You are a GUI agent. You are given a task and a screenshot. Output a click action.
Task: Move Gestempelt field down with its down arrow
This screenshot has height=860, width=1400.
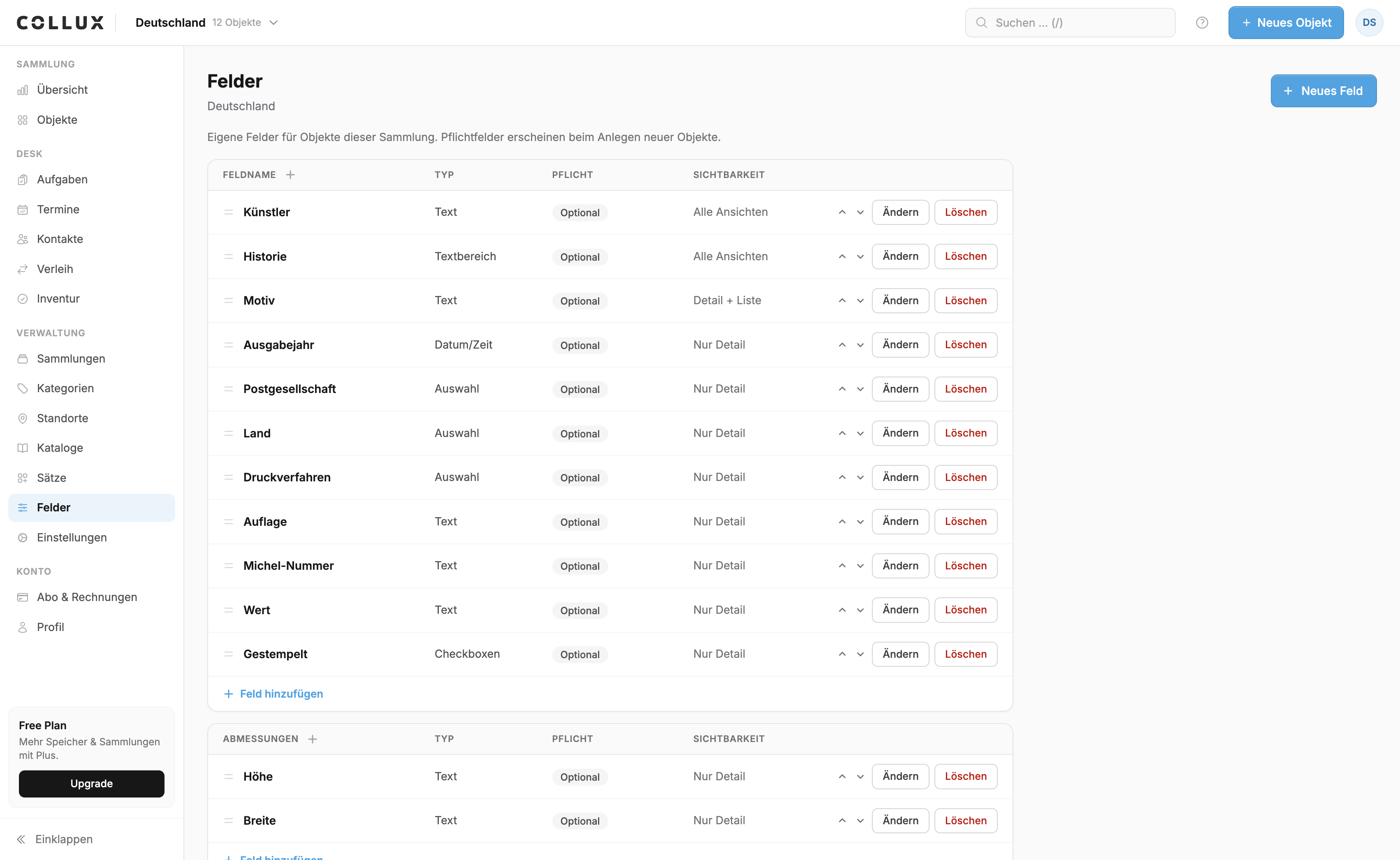tap(860, 654)
